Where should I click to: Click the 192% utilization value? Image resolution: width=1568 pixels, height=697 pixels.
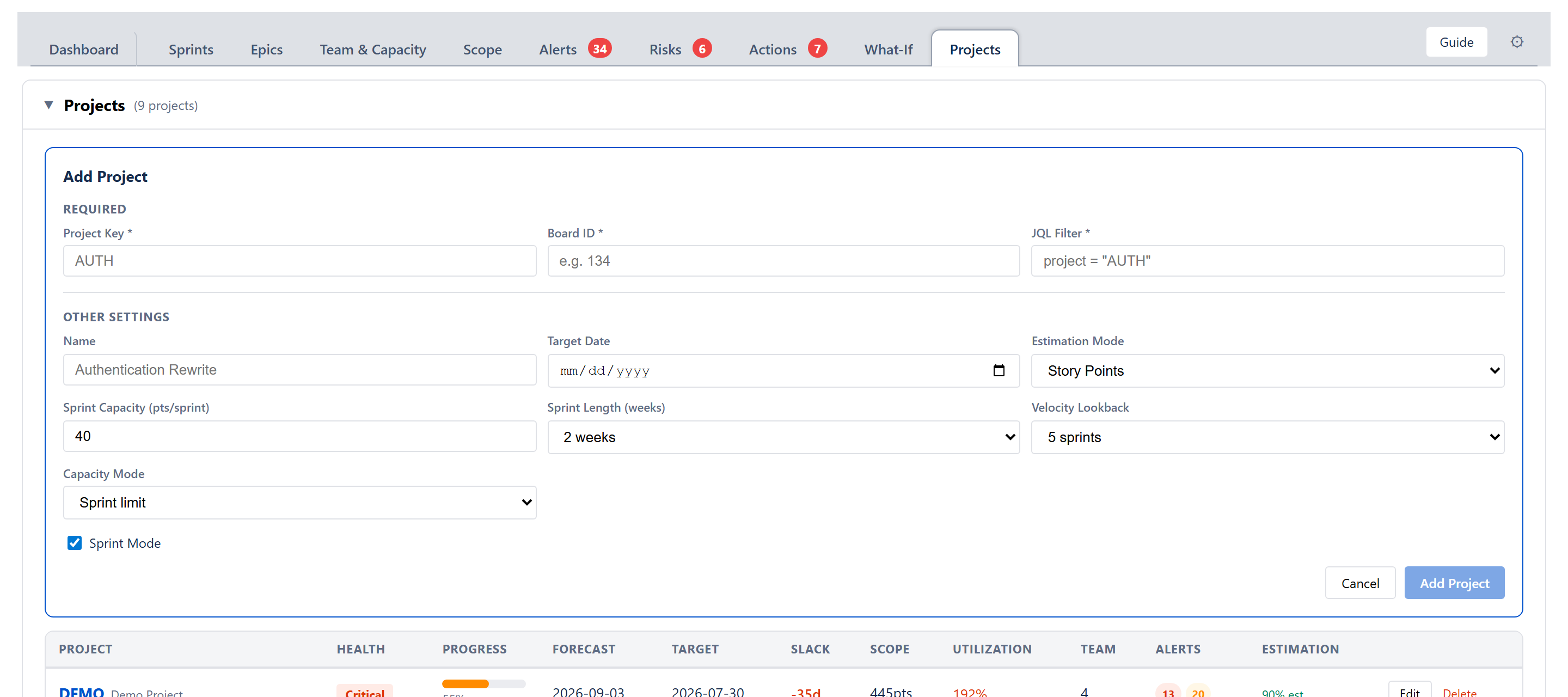pyautogui.click(x=970, y=692)
